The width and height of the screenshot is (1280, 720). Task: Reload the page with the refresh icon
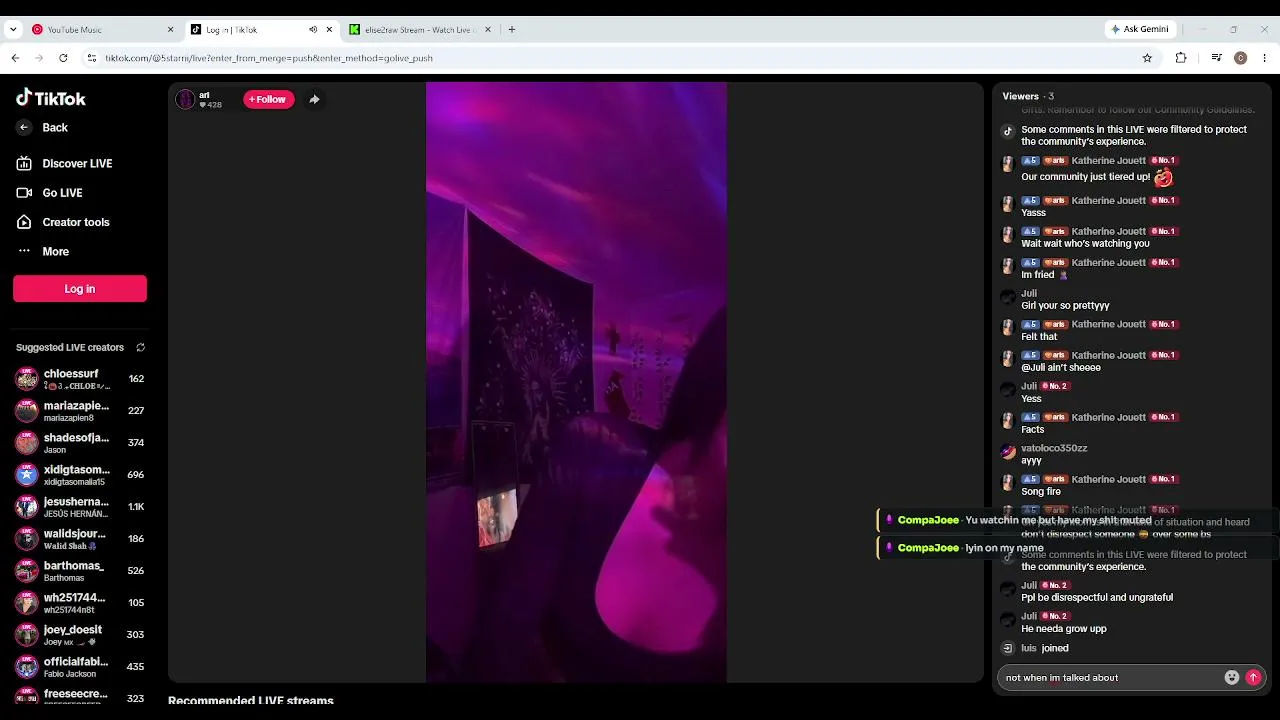coord(63,58)
